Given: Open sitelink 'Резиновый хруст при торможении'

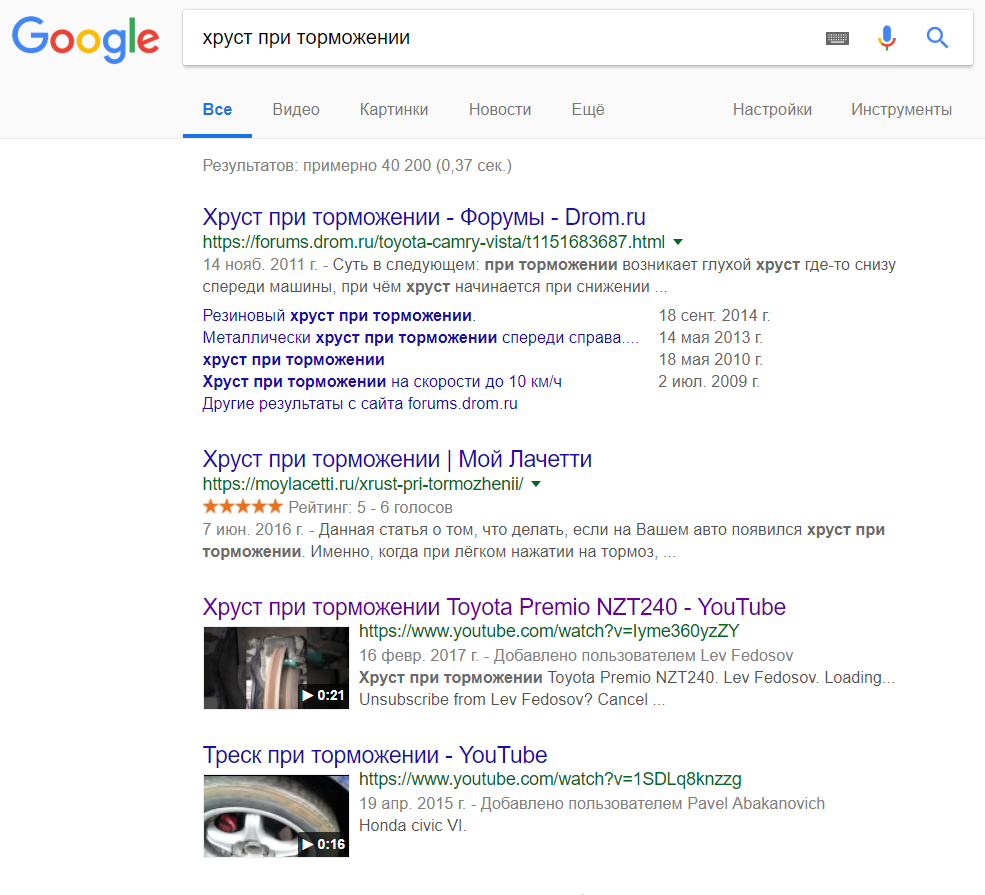Looking at the screenshot, I should [x=339, y=315].
